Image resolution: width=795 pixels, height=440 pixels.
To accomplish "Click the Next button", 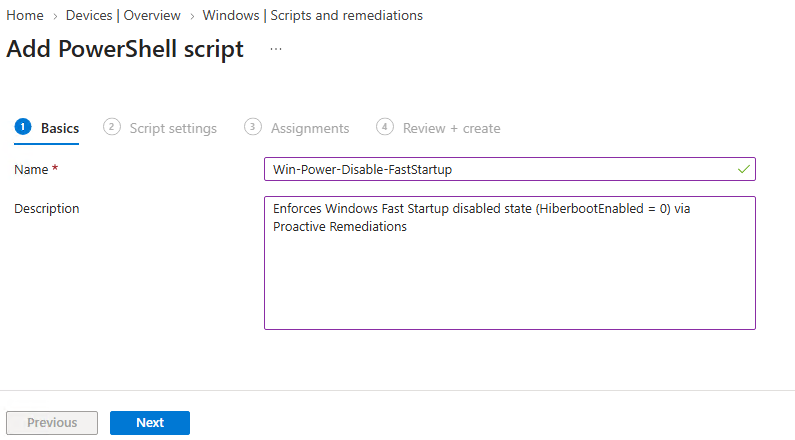I will coord(150,423).
